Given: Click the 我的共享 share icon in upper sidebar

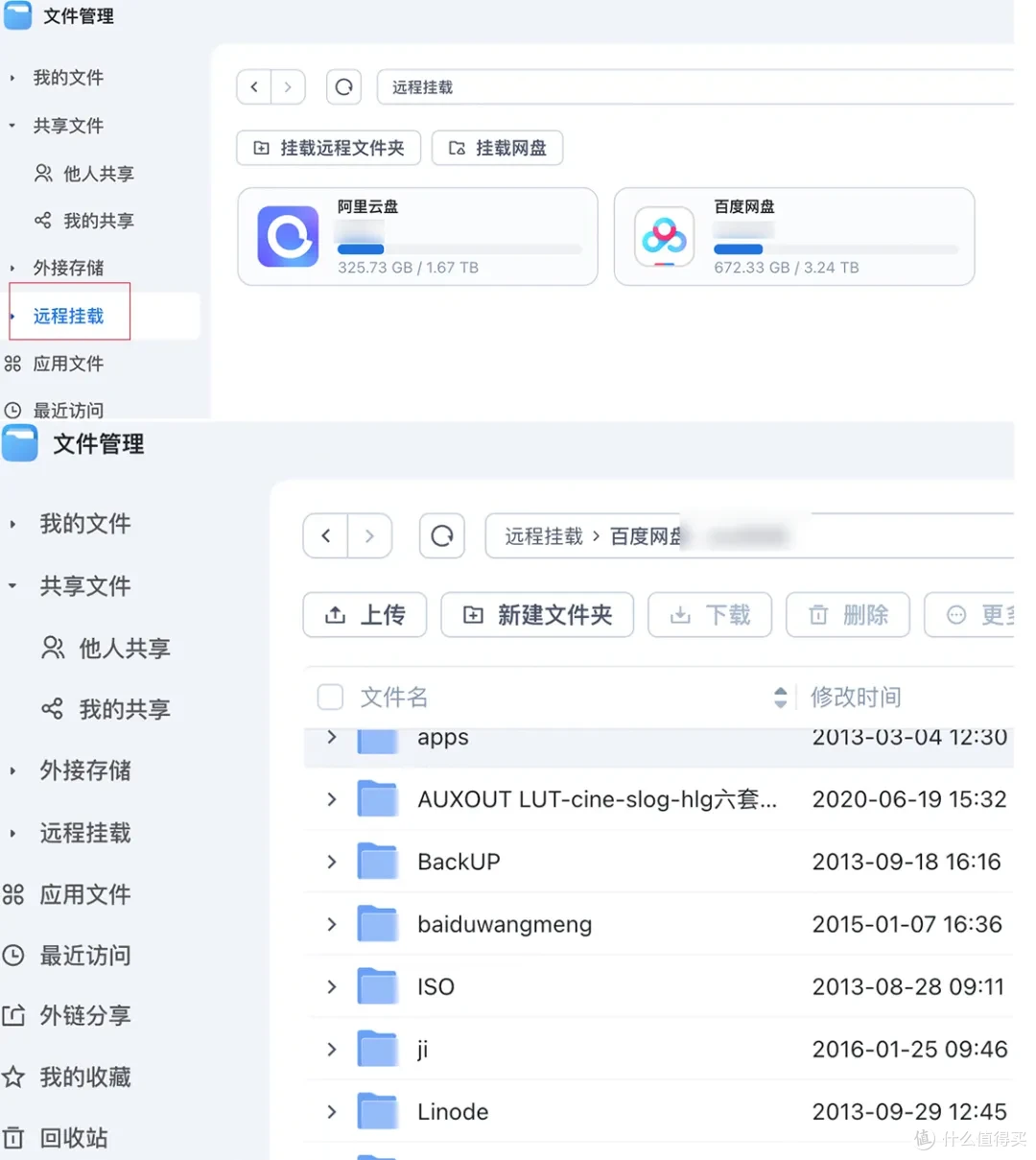Looking at the screenshot, I should pyautogui.click(x=43, y=221).
